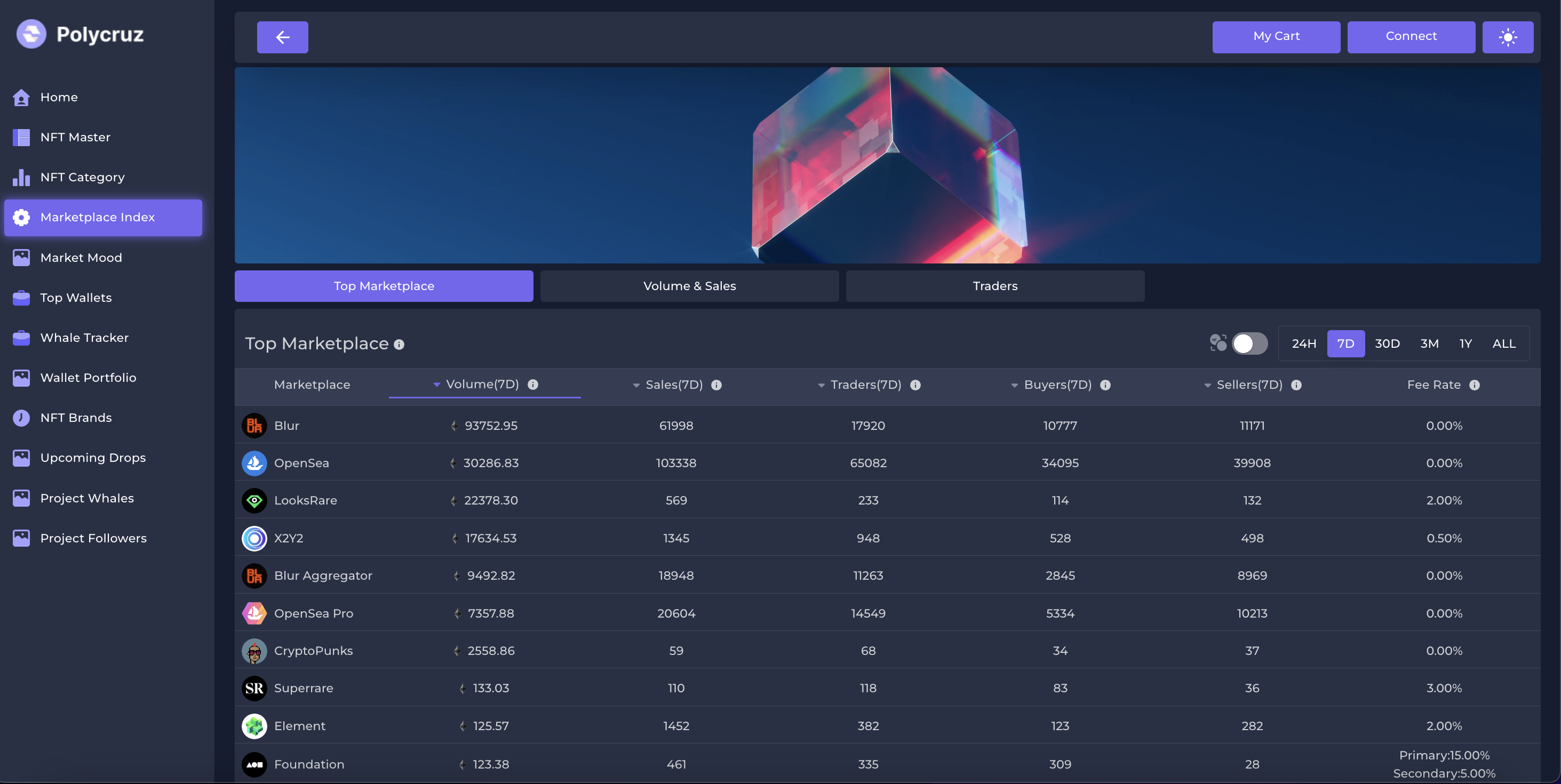Click the Polycruz brand name text

coord(100,35)
